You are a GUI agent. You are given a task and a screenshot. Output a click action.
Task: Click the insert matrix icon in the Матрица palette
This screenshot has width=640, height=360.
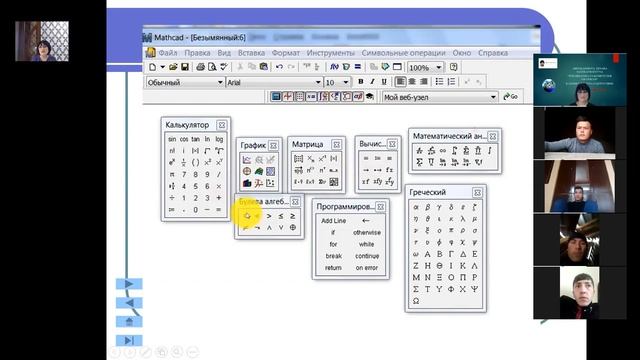pyautogui.click(x=298, y=158)
